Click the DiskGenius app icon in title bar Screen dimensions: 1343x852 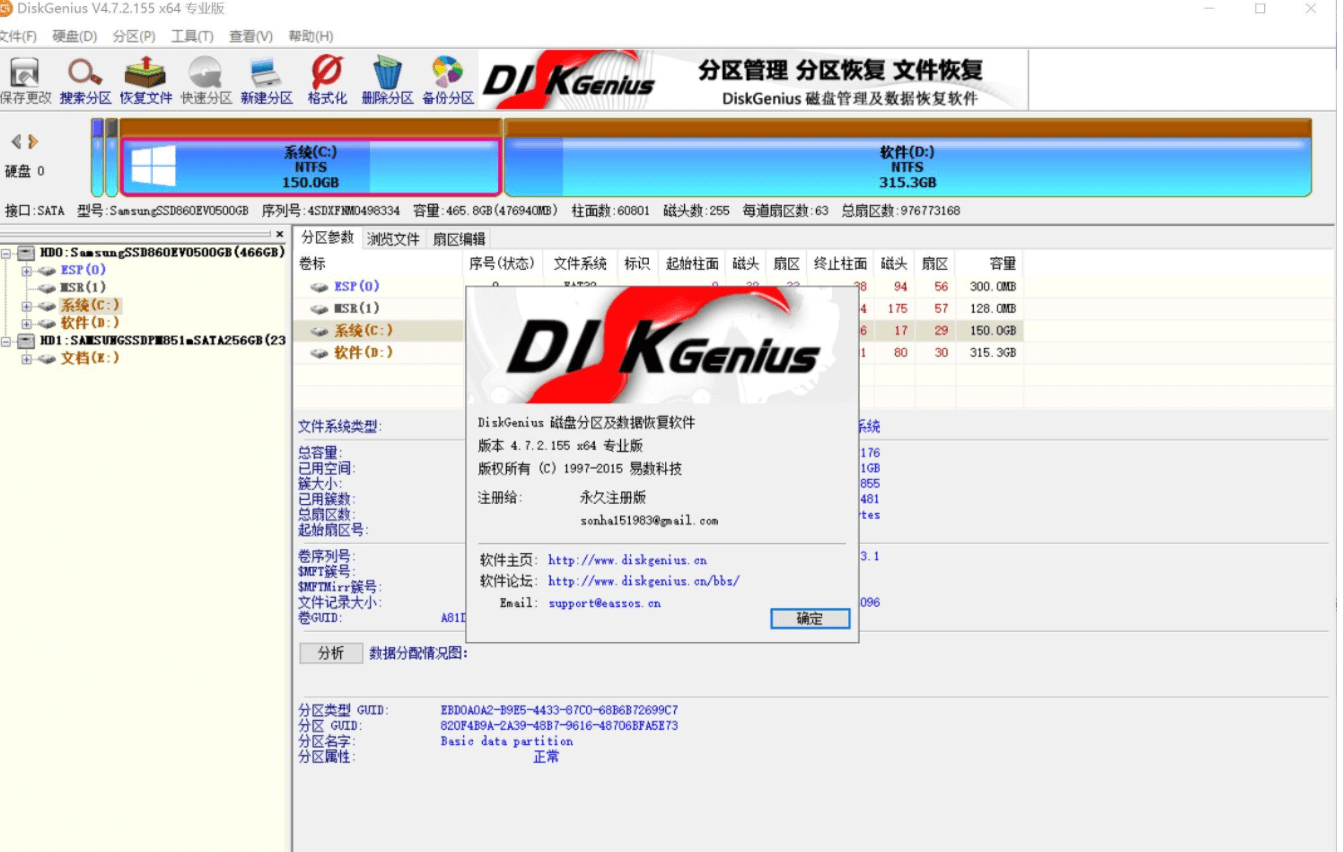pos(5,9)
